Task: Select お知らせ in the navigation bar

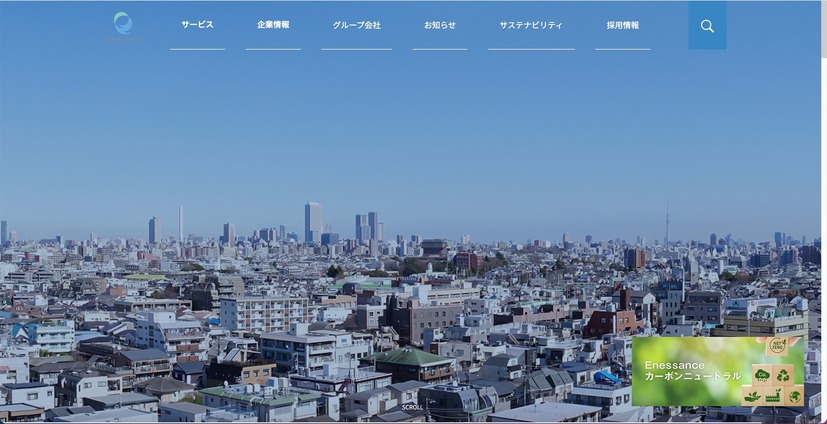Action: (x=439, y=25)
